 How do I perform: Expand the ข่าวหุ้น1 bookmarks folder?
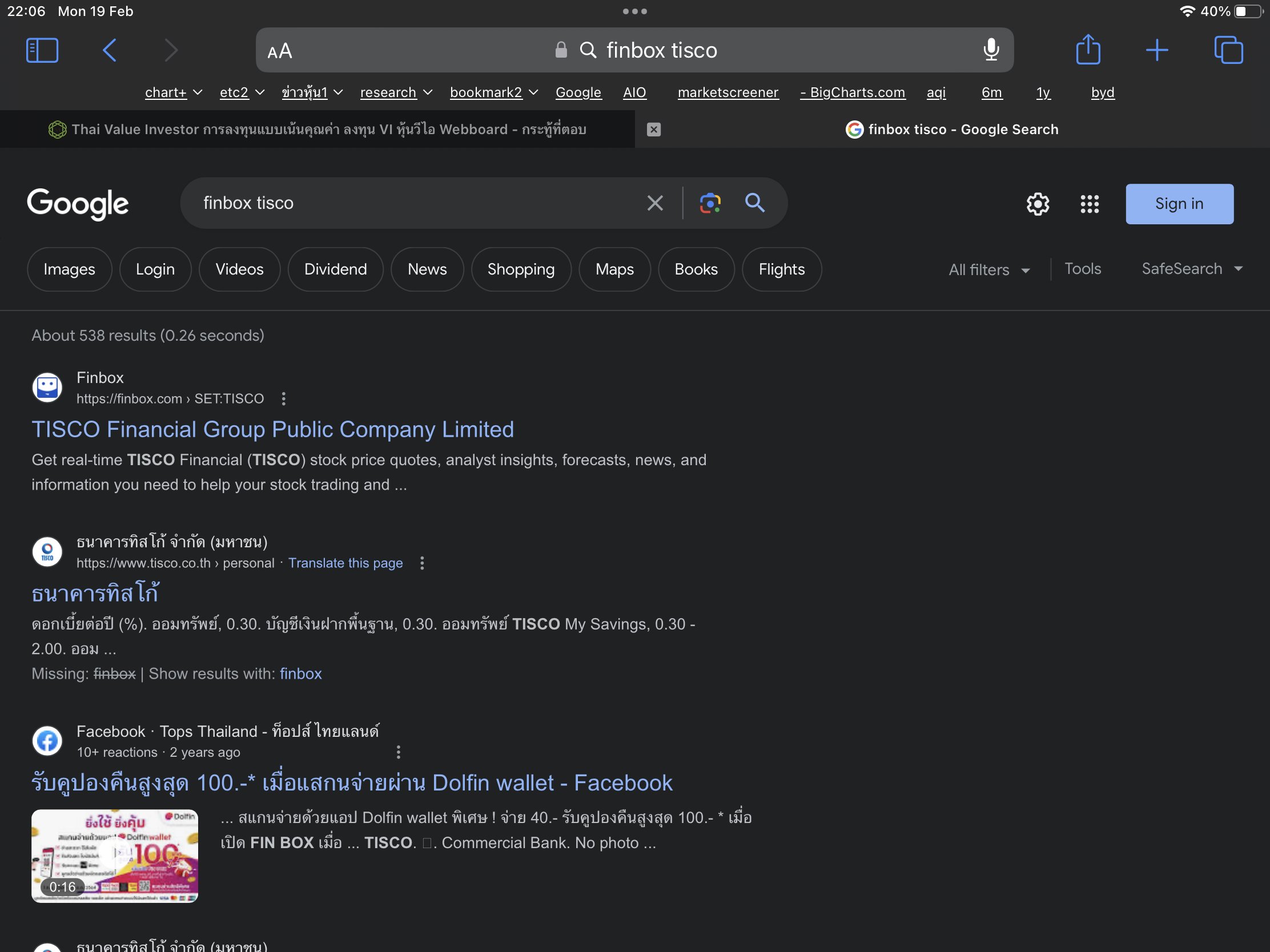[x=312, y=92]
